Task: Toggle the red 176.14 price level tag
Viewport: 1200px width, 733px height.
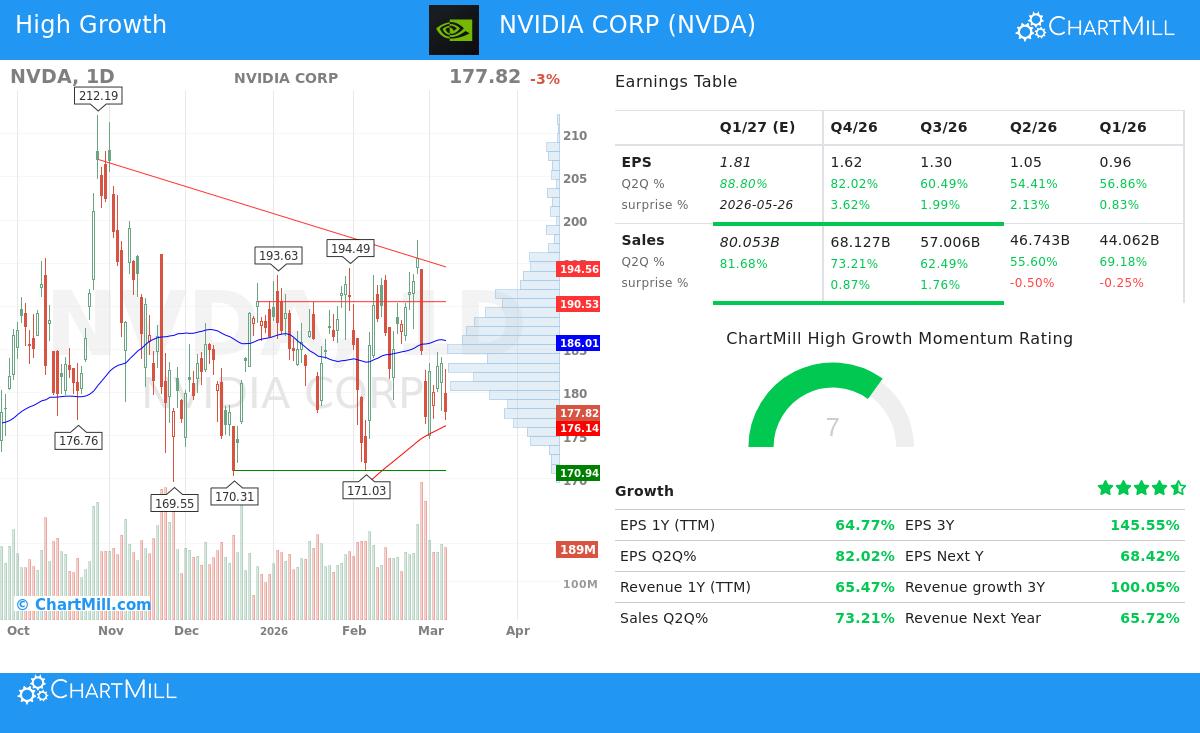Action: tap(578, 428)
